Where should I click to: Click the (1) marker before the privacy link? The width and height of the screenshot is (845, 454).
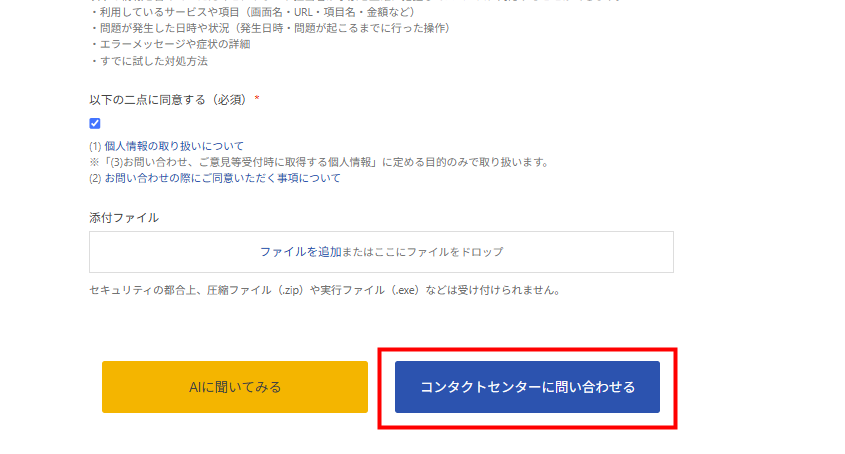click(95, 146)
